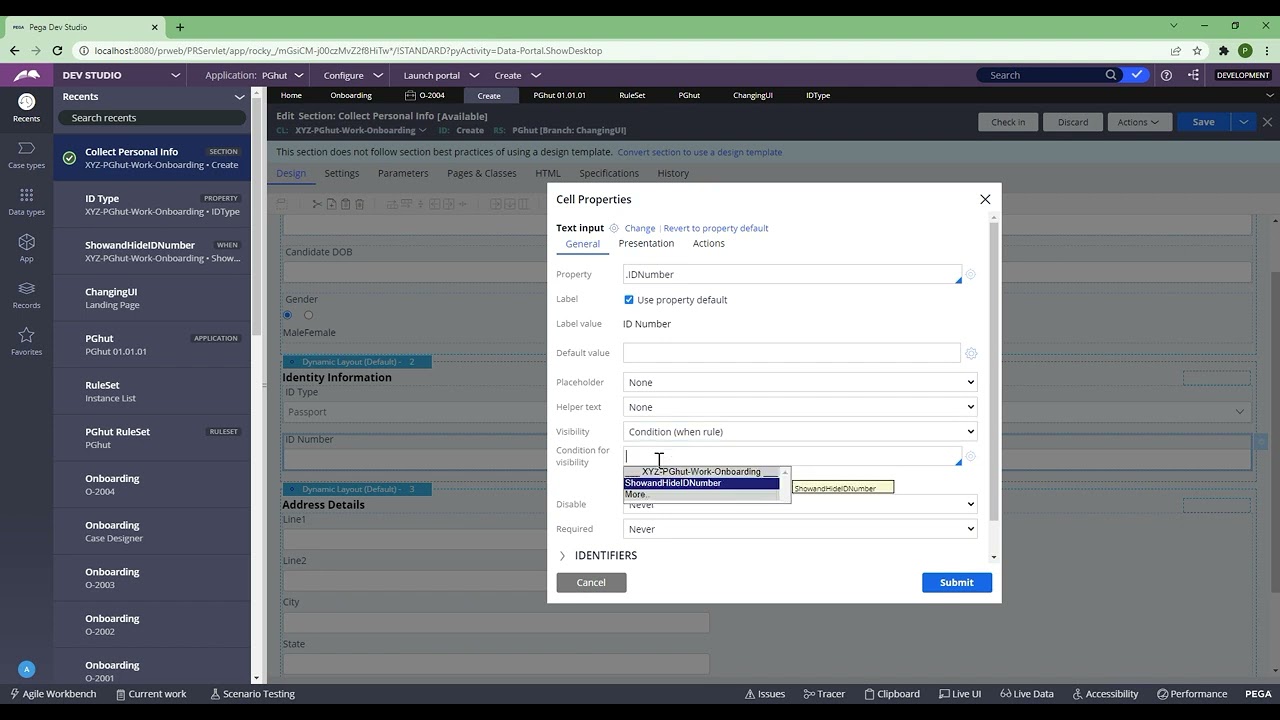The height and width of the screenshot is (720, 1280).
Task: Open the Required dropdown
Action: coord(800,529)
